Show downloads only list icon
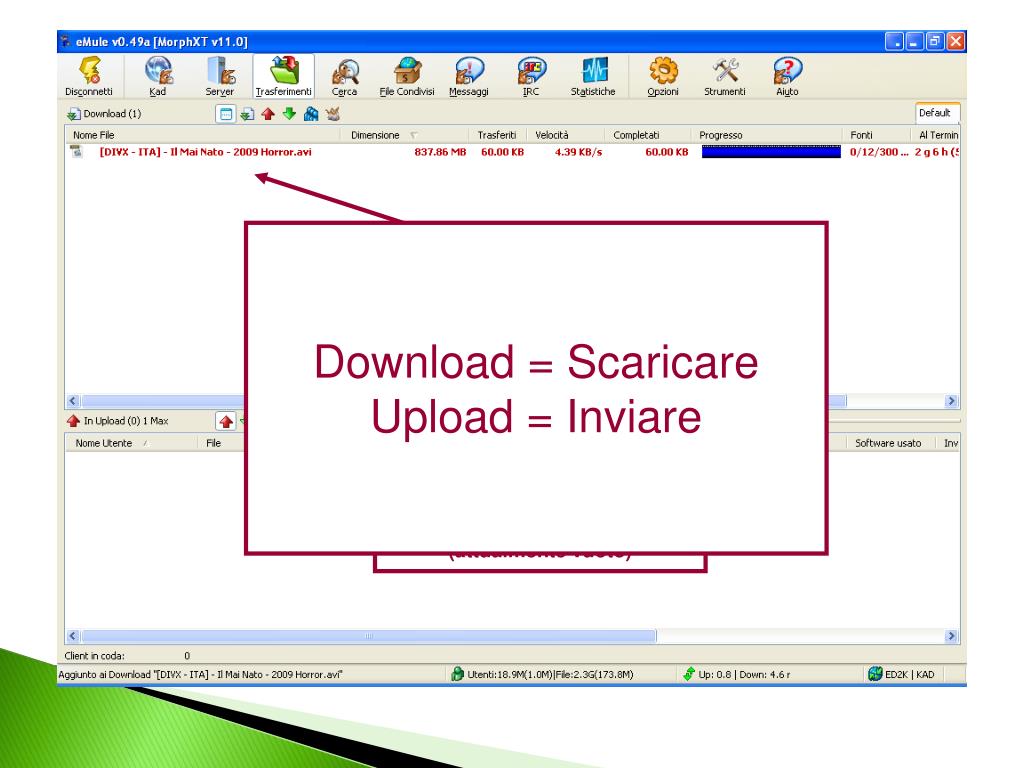The width and height of the screenshot is (1024, 768). (247, 114)
